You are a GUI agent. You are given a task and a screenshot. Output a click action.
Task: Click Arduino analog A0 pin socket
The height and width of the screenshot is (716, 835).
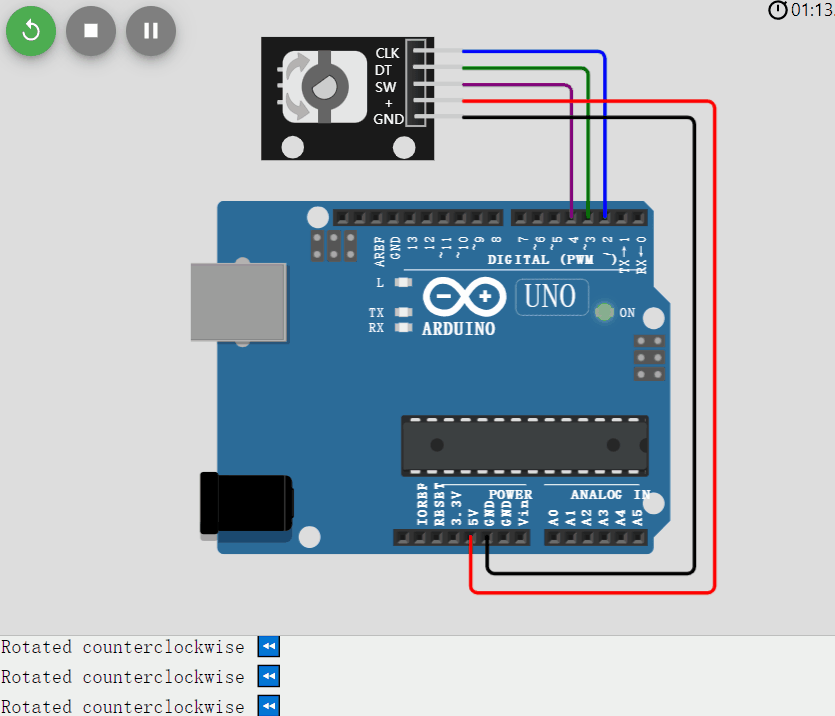coord(554,538)
